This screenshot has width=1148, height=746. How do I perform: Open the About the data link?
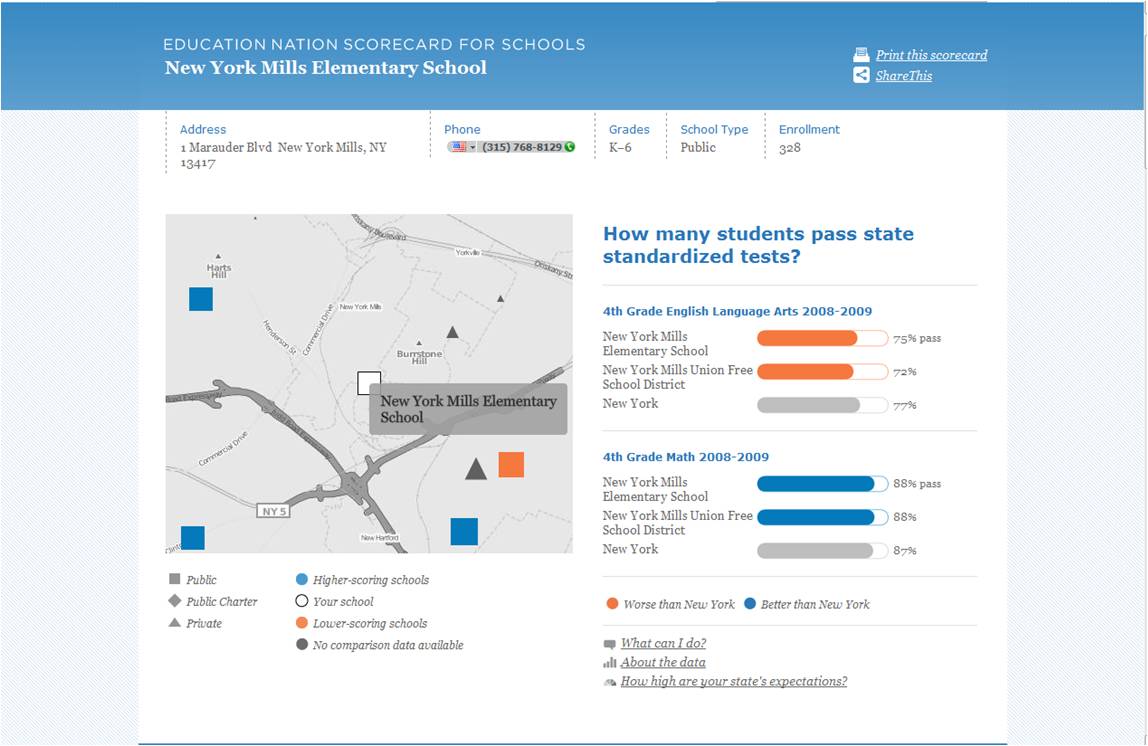663,663
